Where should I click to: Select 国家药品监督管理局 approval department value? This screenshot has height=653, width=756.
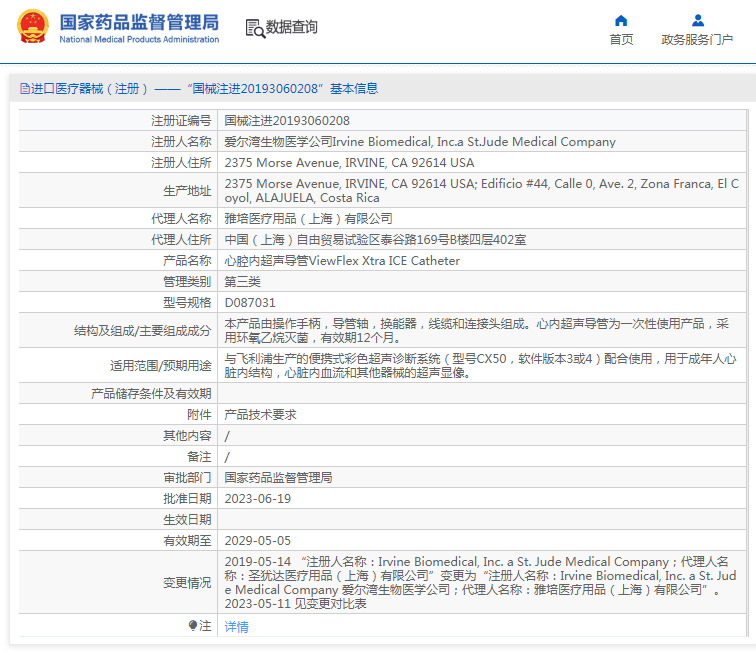(278, 477)
